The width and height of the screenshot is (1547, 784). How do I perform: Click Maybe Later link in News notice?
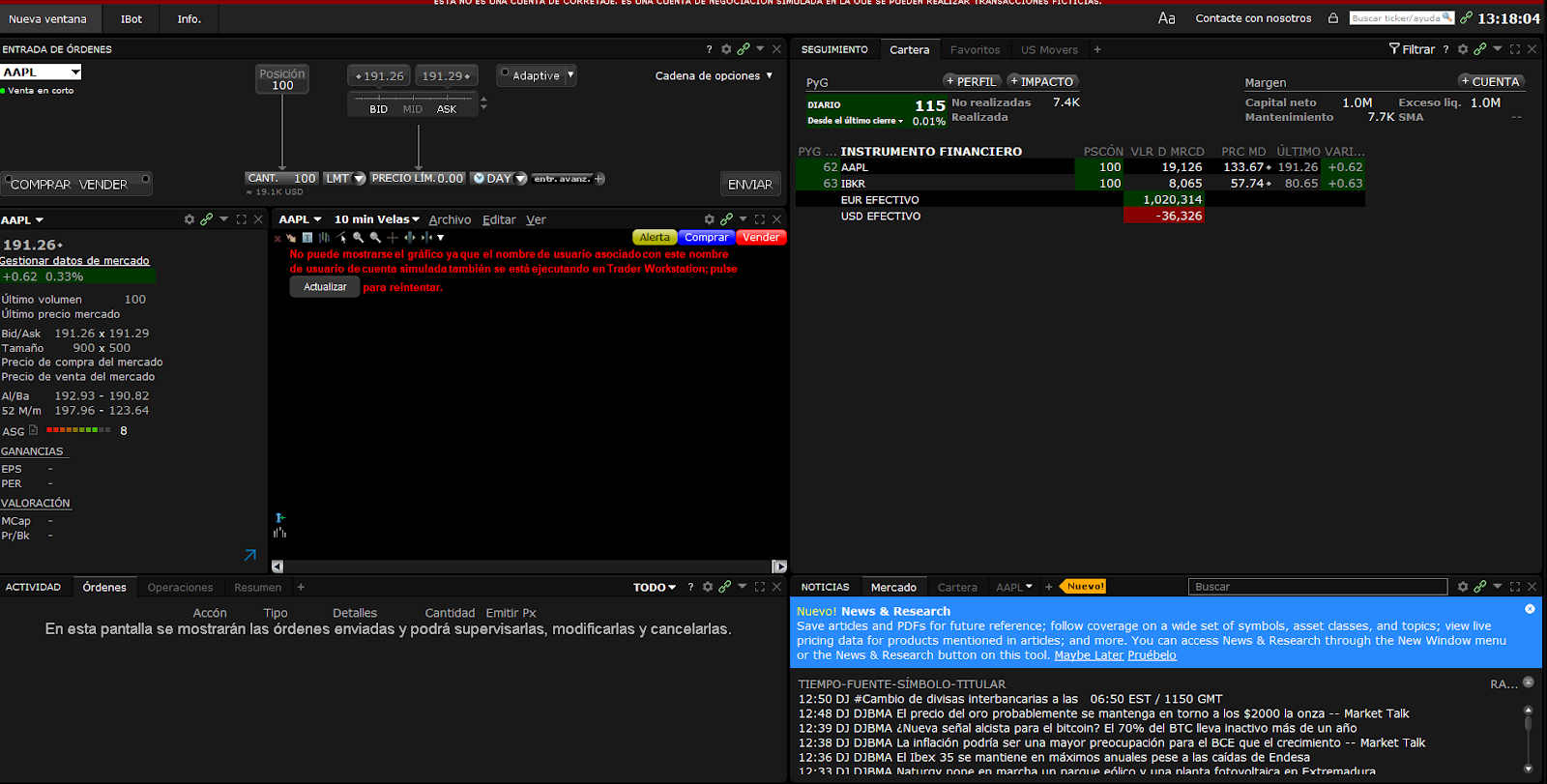tap(1089, 654)
